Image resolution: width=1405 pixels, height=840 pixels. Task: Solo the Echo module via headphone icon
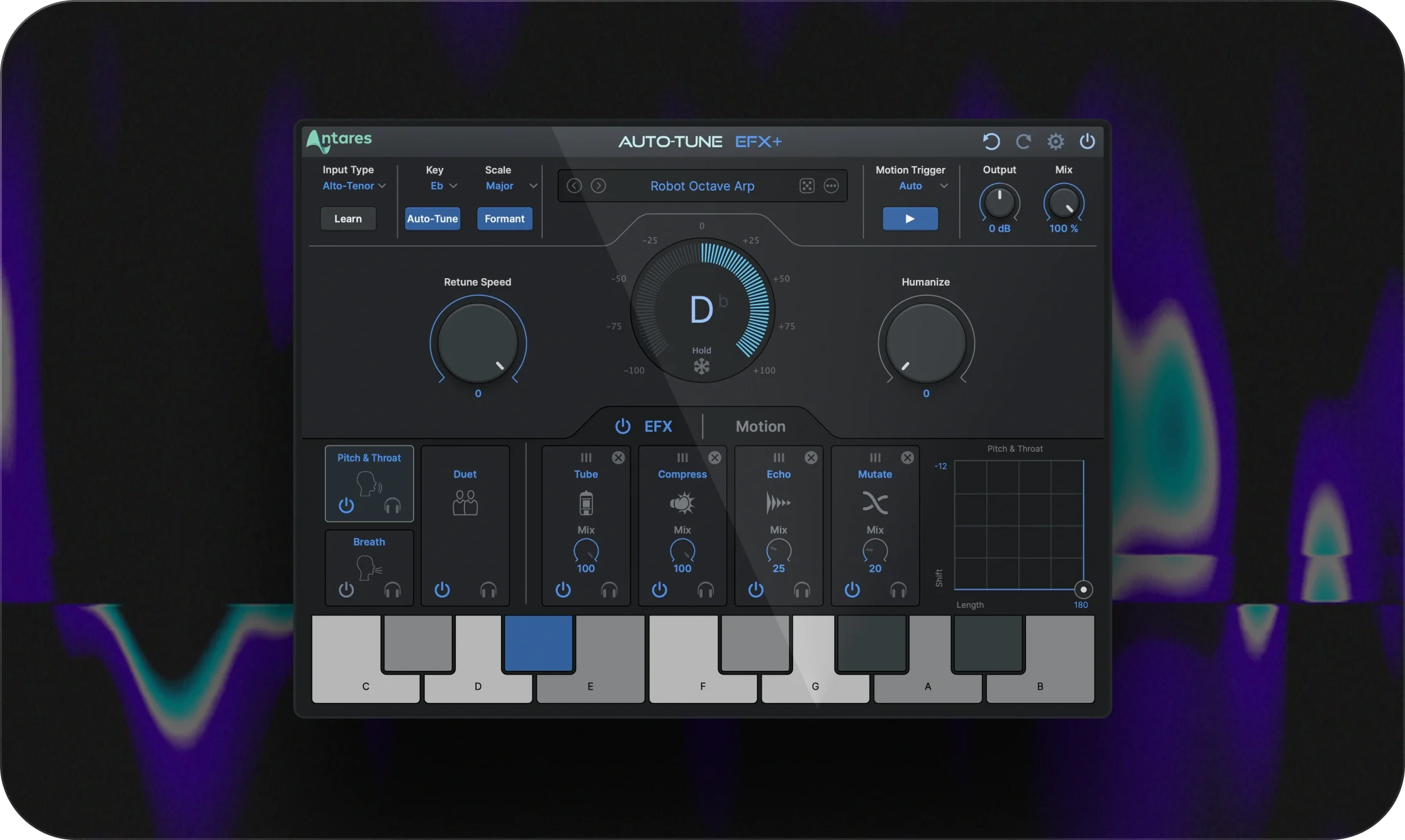coord(801,590)
